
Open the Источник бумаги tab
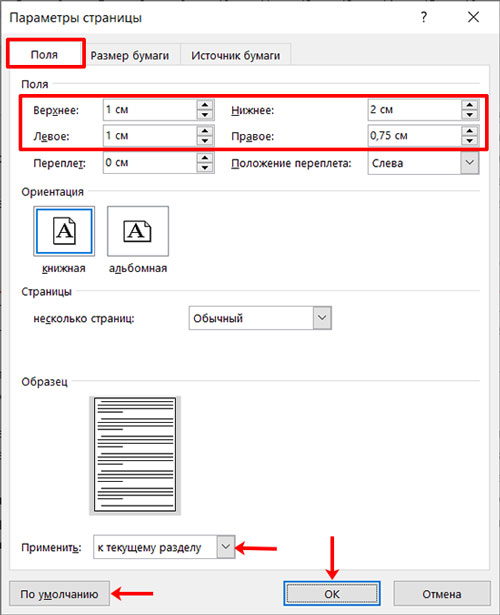coord(235,55)
